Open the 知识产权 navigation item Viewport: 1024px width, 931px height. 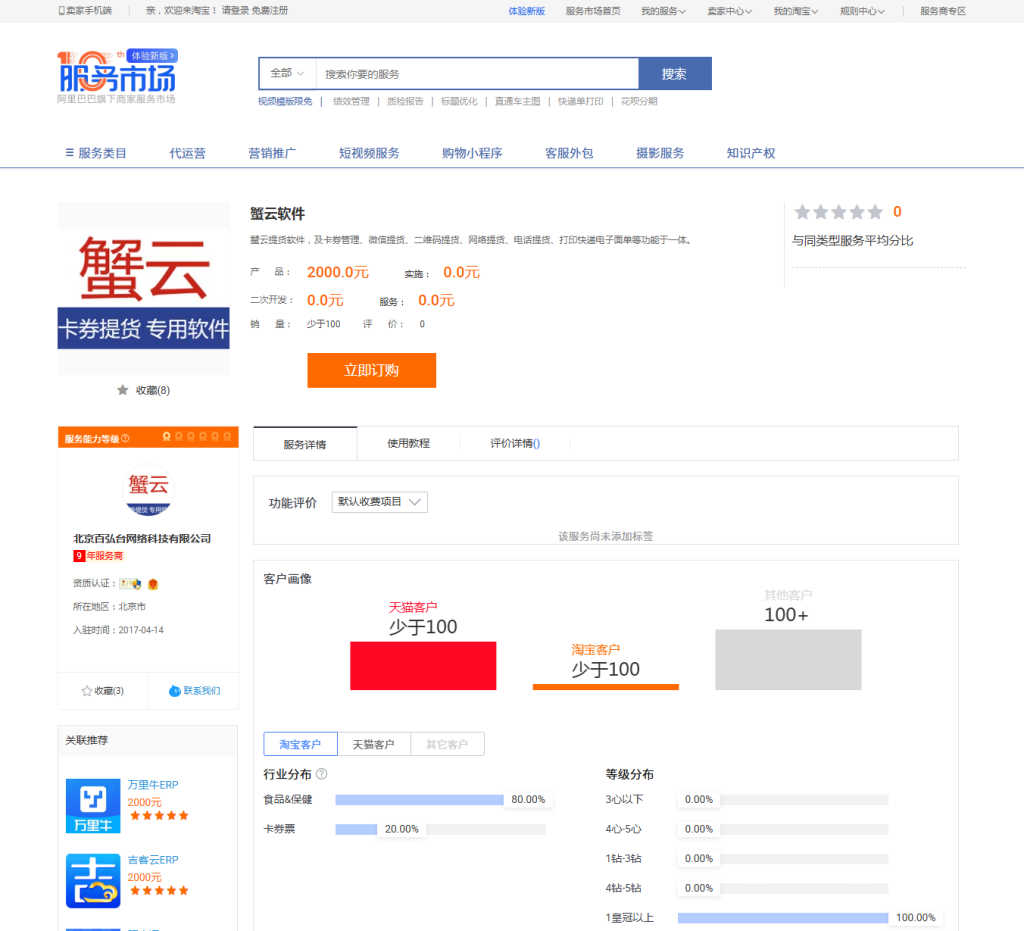(x=751, y=153)
